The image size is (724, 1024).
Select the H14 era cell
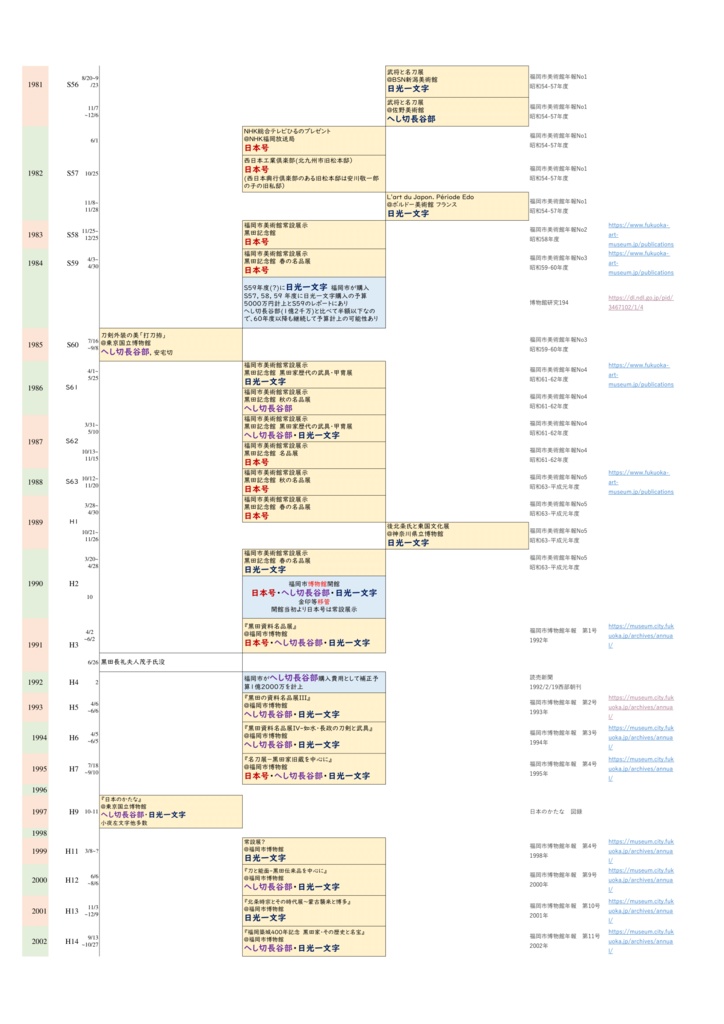(72, 941)
